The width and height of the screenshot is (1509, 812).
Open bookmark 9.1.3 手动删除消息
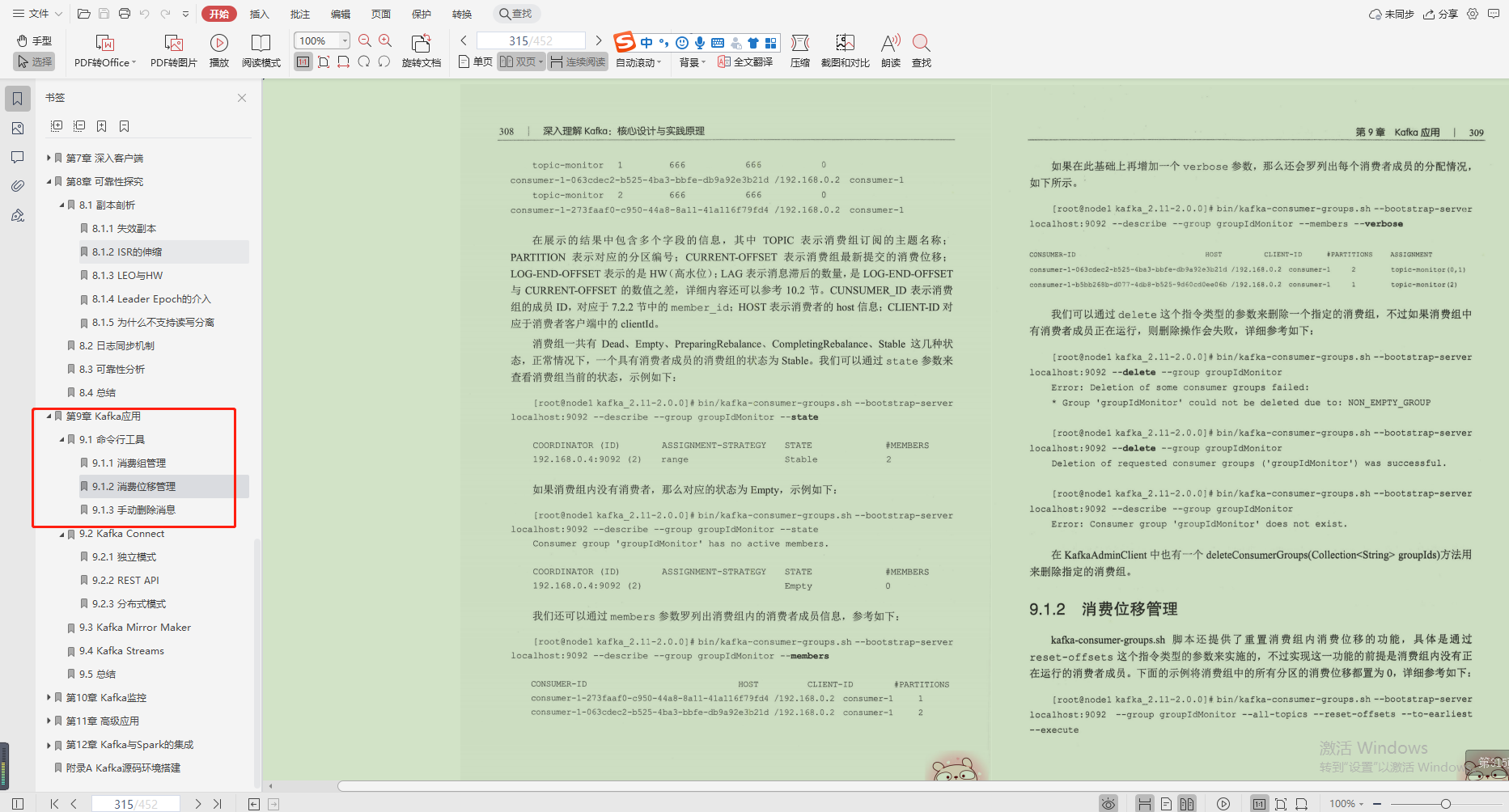click(x=134, y=510)
